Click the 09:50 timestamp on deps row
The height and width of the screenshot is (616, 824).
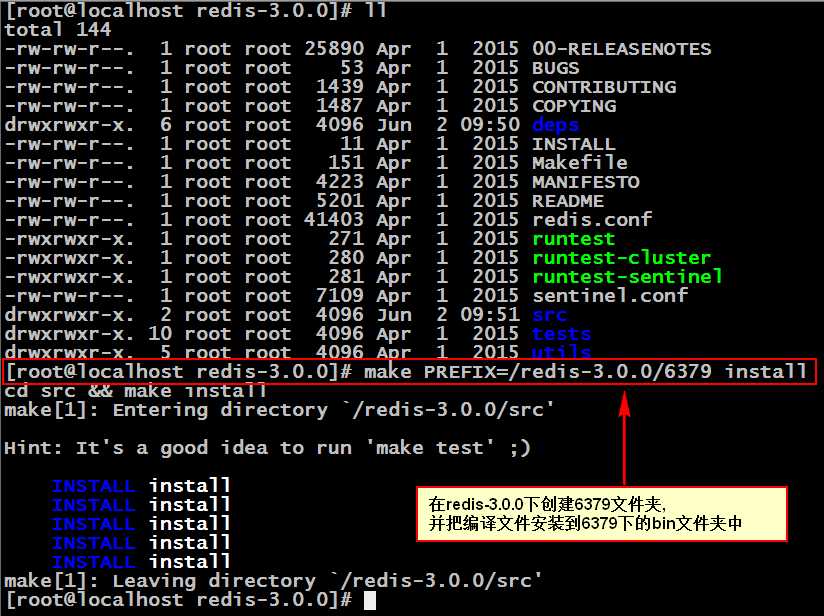click(x=490, y=125)
